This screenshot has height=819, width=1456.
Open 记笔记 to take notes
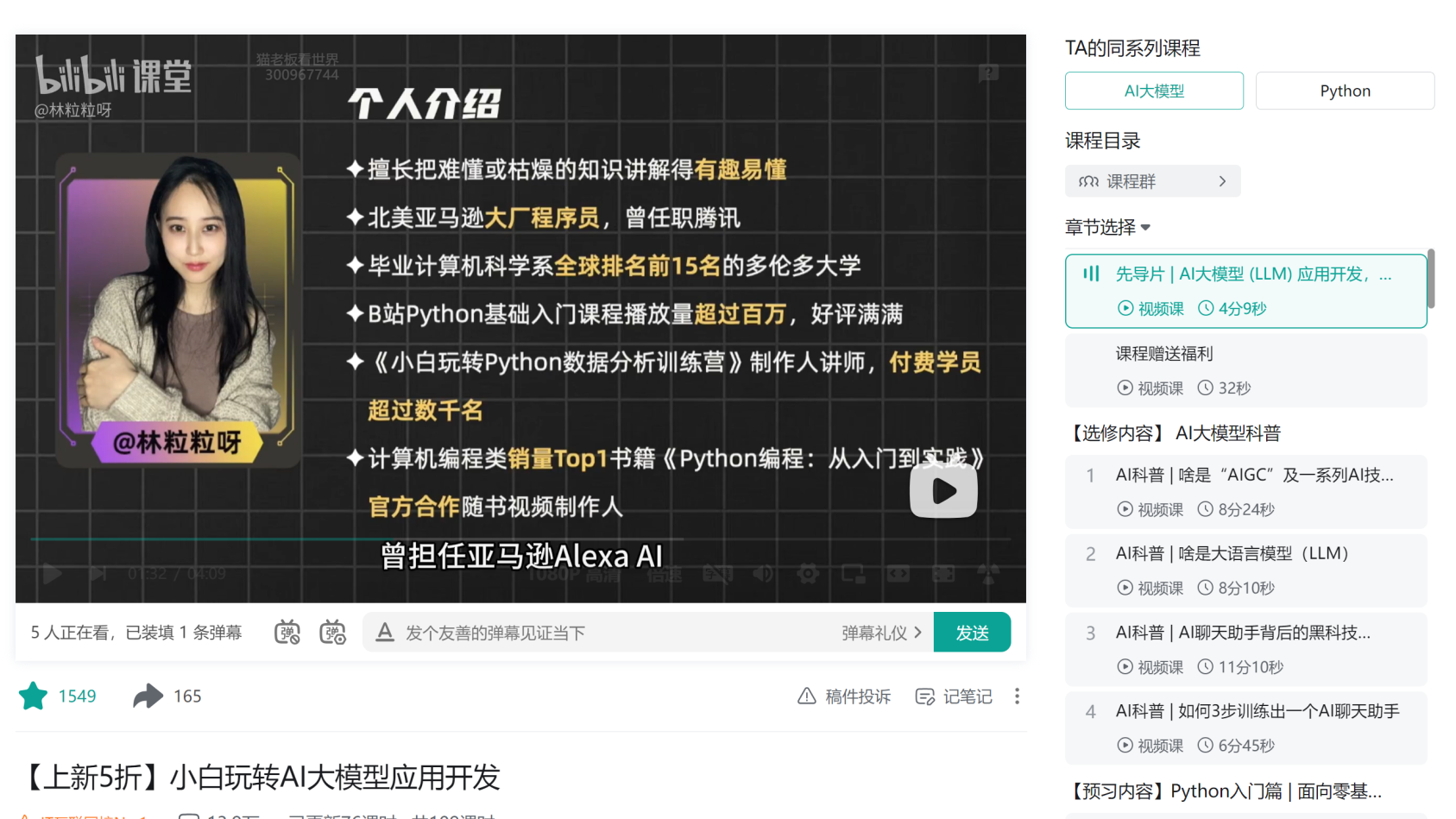(x=954, y=696)
